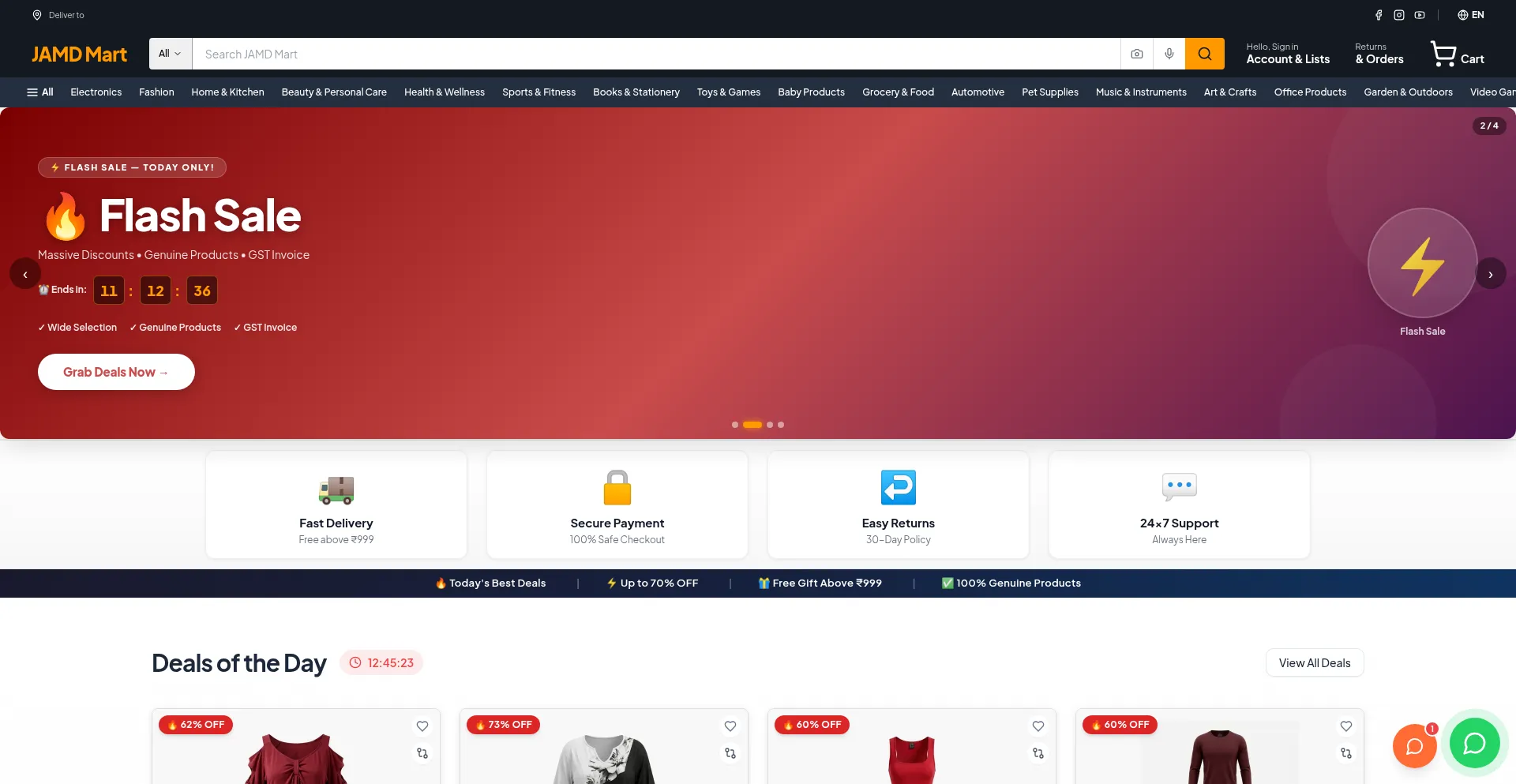Click the Fast Delivery truck icon
This screenshot has width=1516, height=784.
pyautogui.click(x=336, y=489)
